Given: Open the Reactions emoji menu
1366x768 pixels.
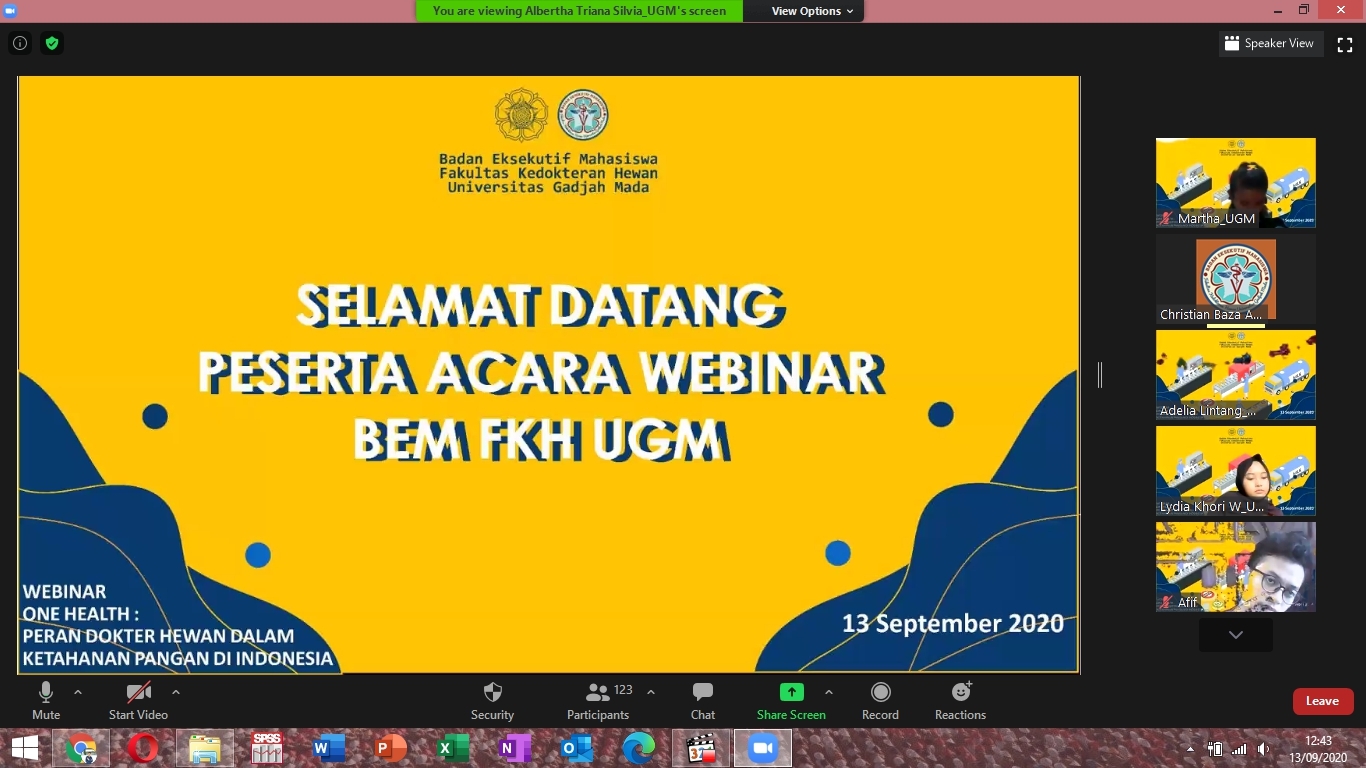Looking at the screenshot, I should tap(960, 700).
